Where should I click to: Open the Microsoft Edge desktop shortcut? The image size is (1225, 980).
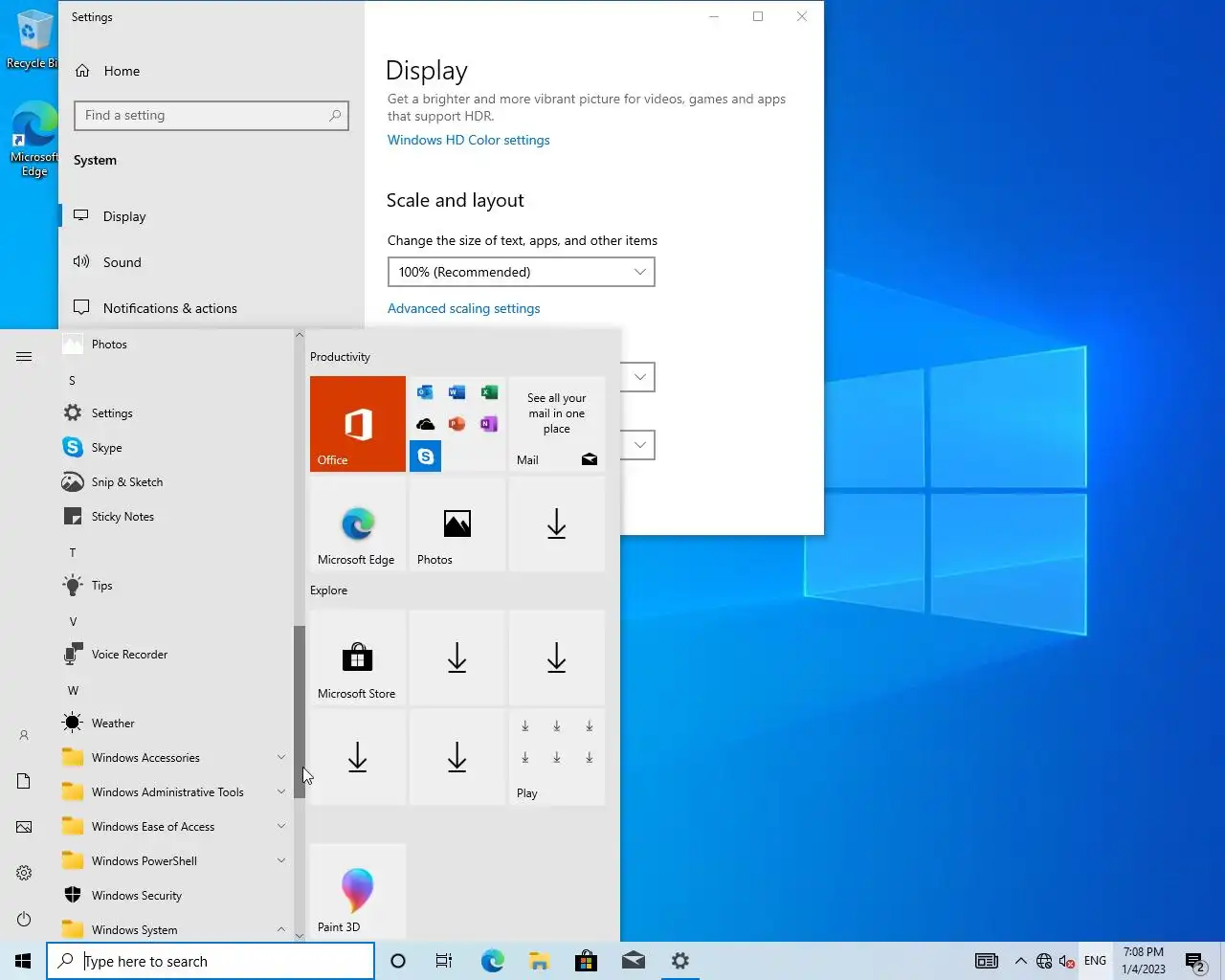34,140
